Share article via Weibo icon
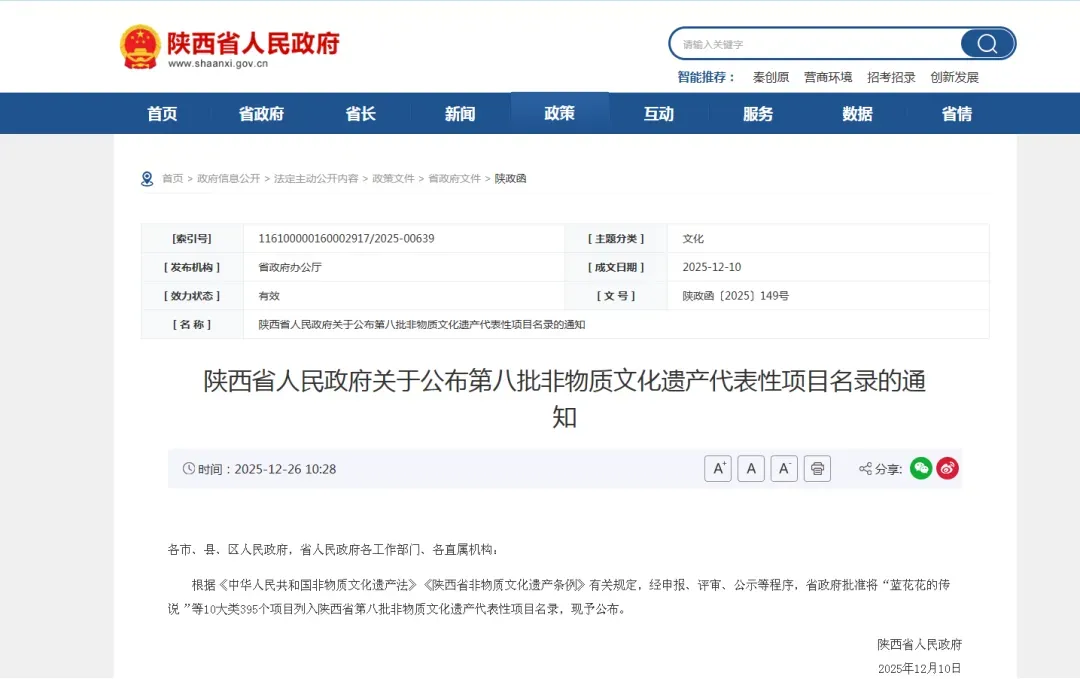Image resolution: width=1080 pixels, height=679 pixels. (947, 468)
